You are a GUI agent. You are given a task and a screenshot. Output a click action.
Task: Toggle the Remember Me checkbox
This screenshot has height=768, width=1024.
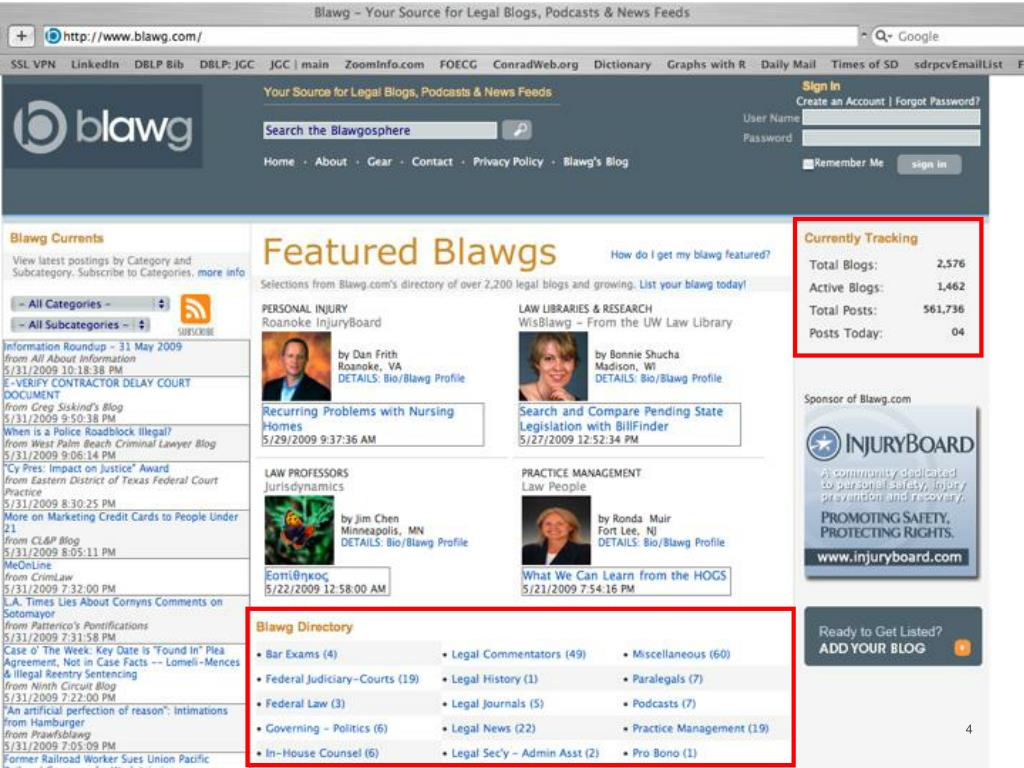pyautogui.click(x=808, y=164)
